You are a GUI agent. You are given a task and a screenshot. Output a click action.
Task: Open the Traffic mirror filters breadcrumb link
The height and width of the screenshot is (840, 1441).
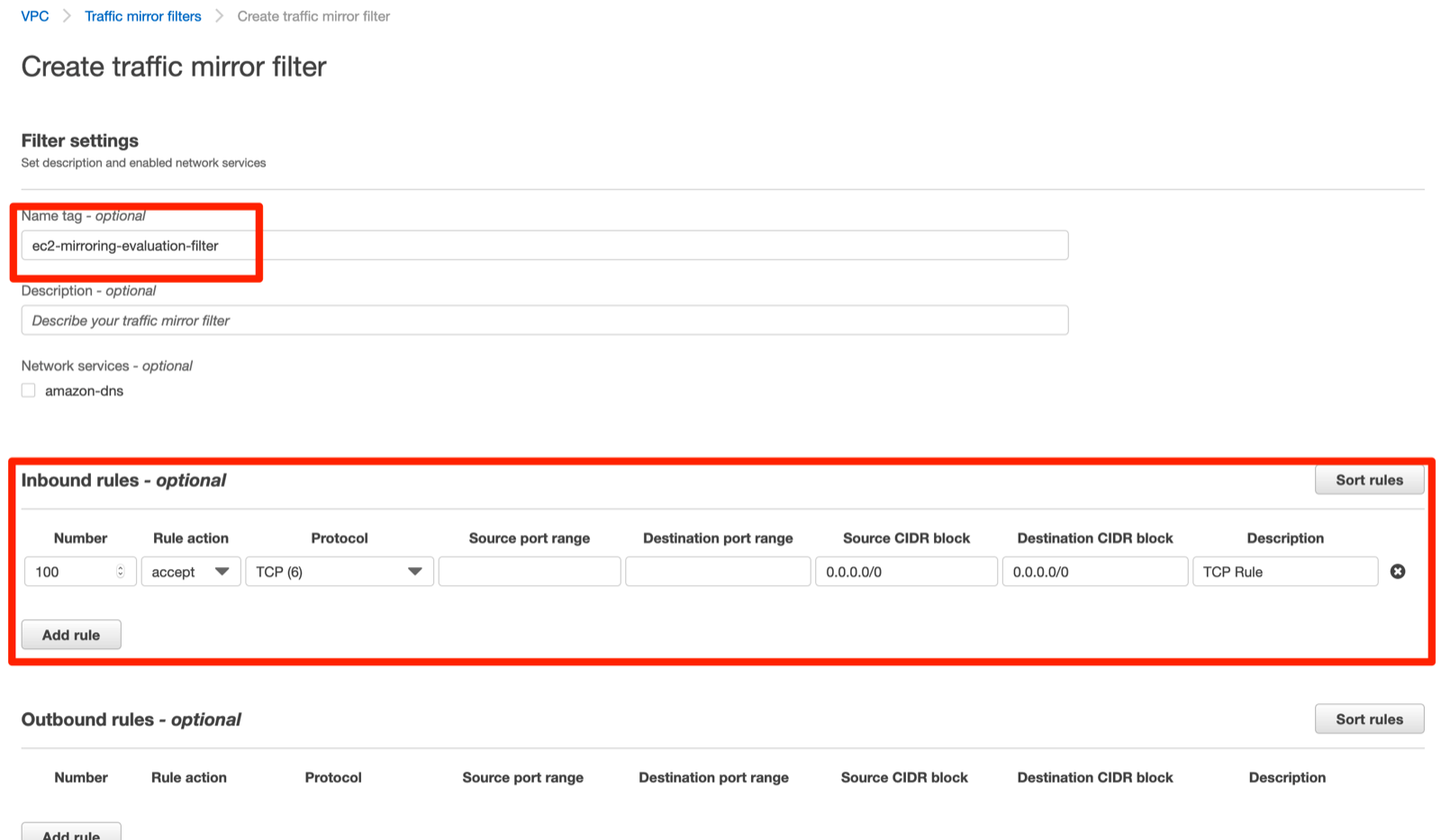click(x=142, y=15)
